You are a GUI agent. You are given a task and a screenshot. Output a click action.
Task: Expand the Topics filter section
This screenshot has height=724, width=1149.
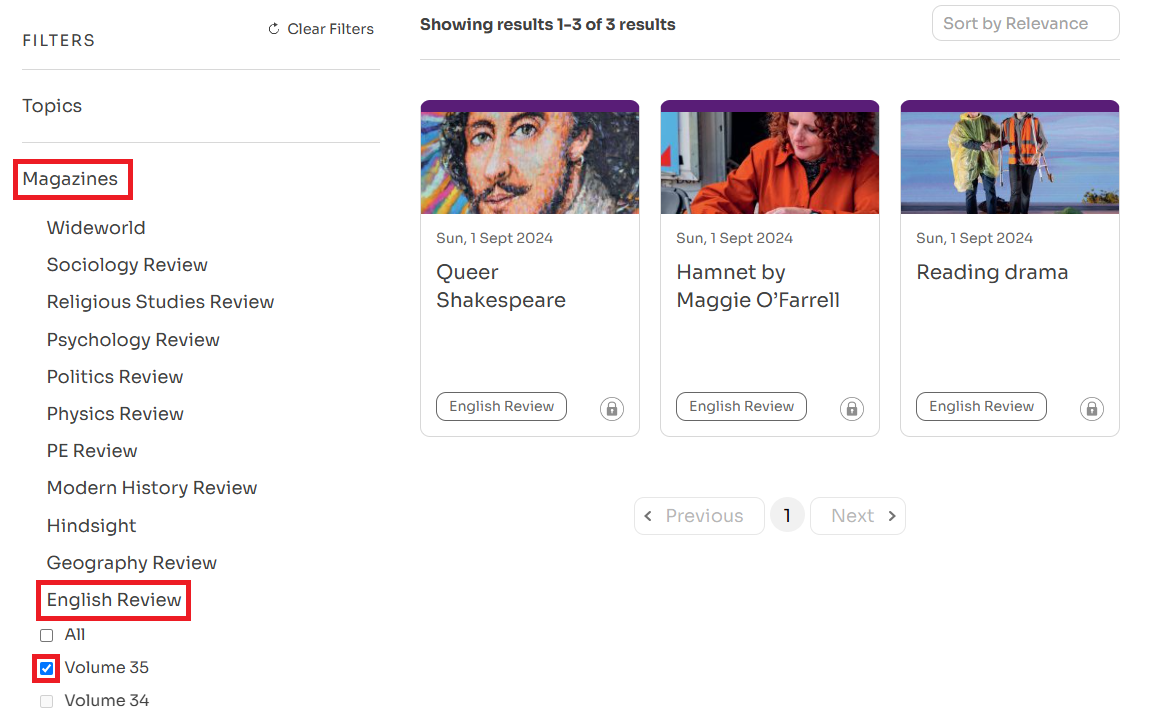[x=52, y=106]
